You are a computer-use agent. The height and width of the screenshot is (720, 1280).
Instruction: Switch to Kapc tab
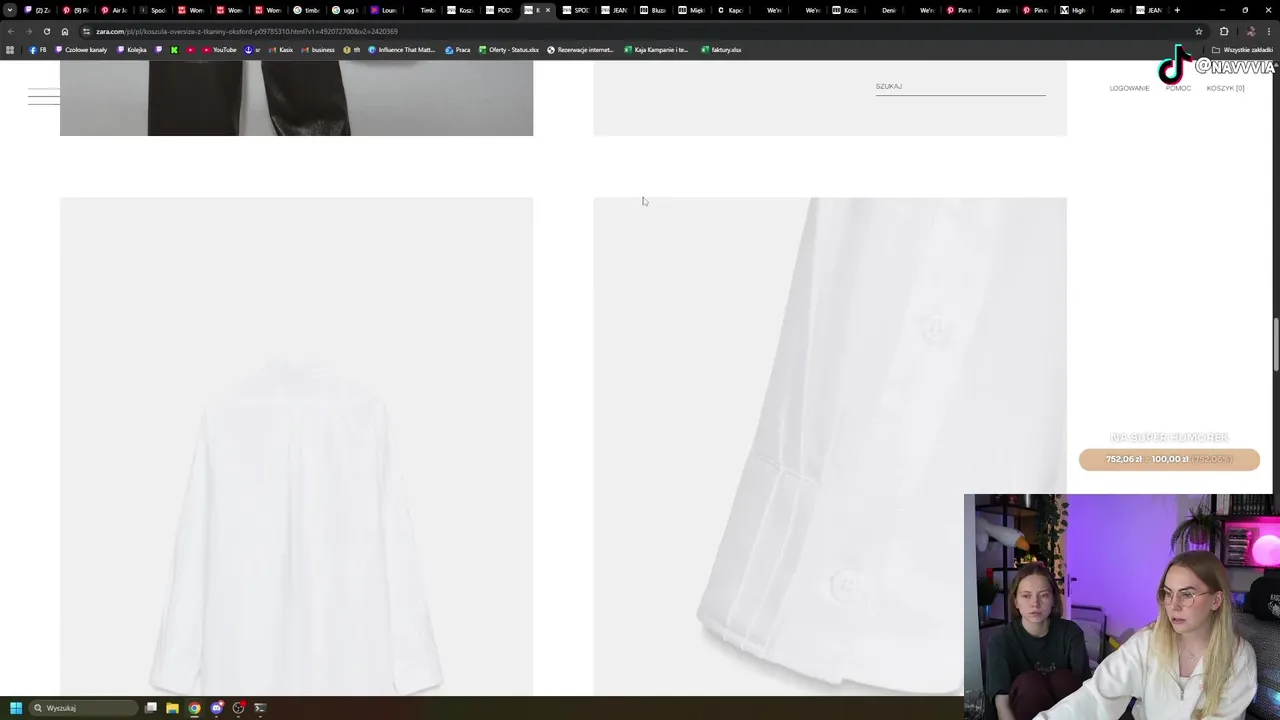pos(730,10)
